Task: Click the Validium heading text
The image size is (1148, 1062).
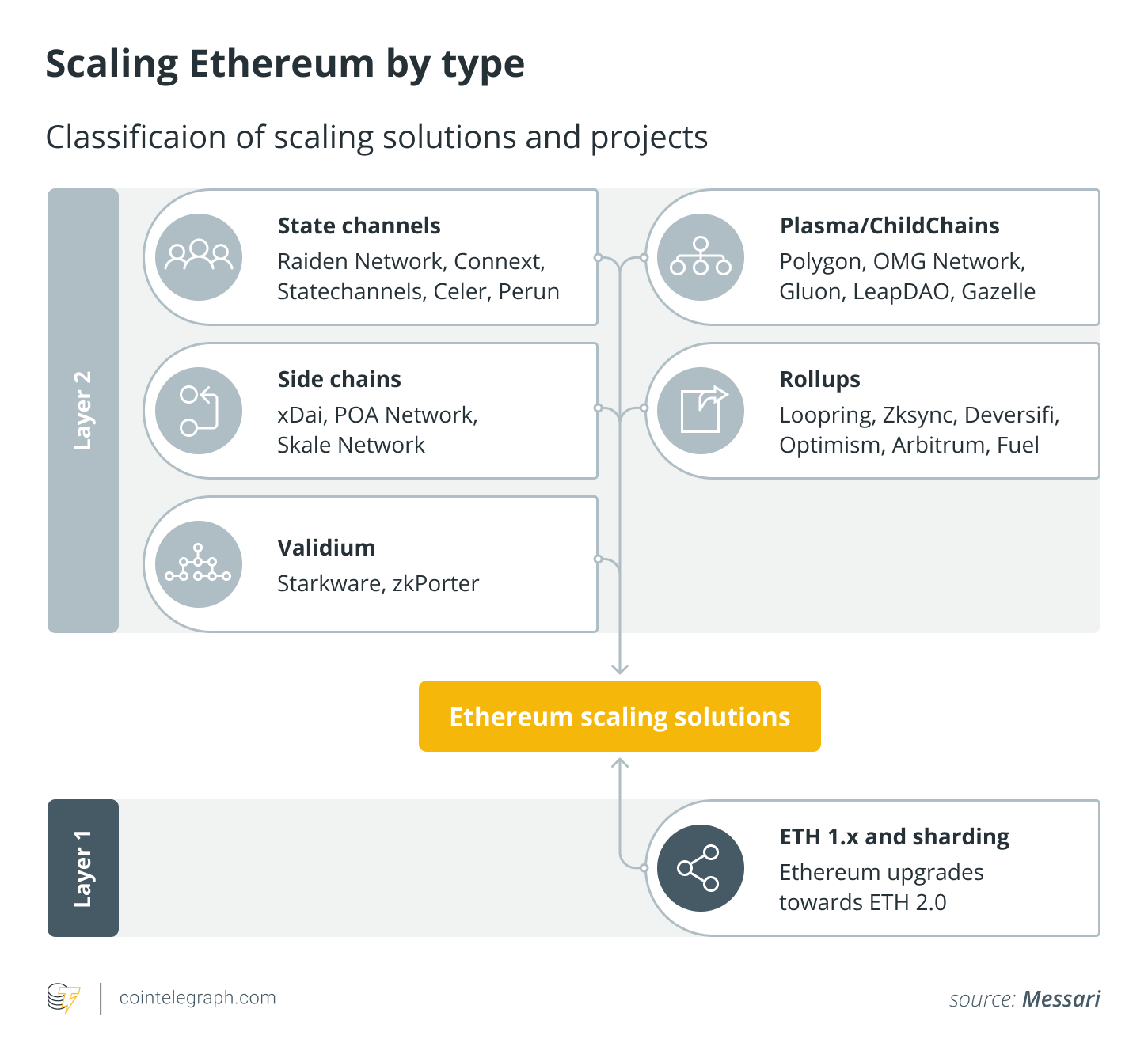Action: coord(326,548)
